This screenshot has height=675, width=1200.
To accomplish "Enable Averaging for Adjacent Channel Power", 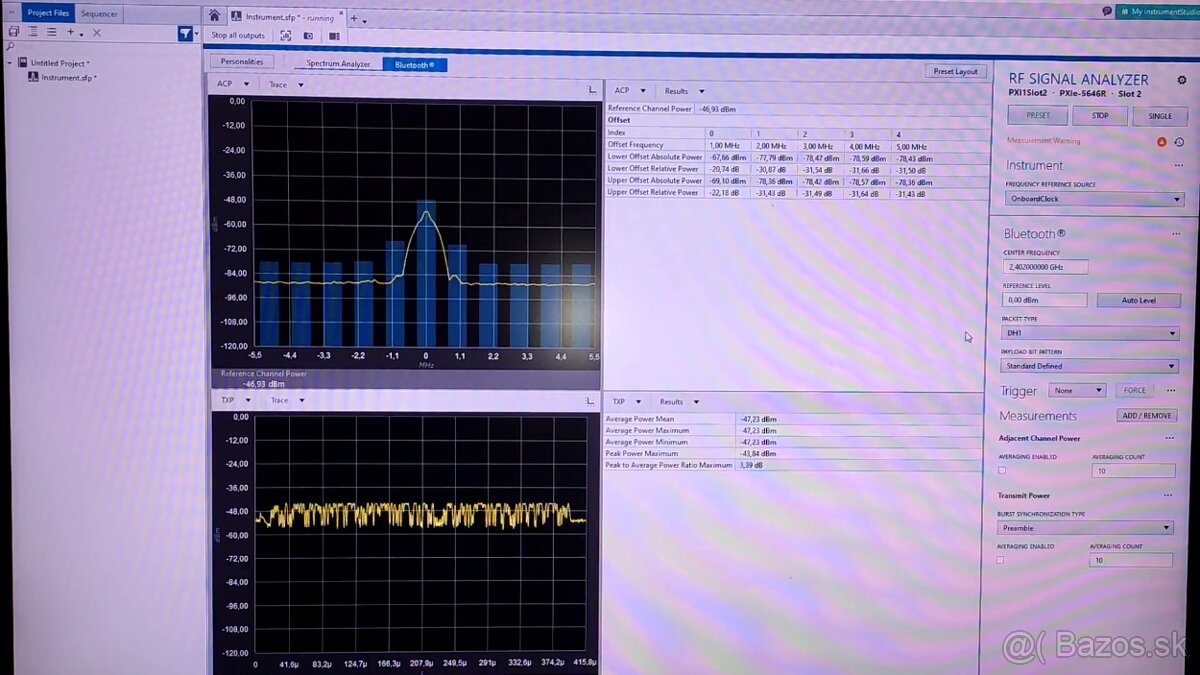I will click(x=1003, y=470).
